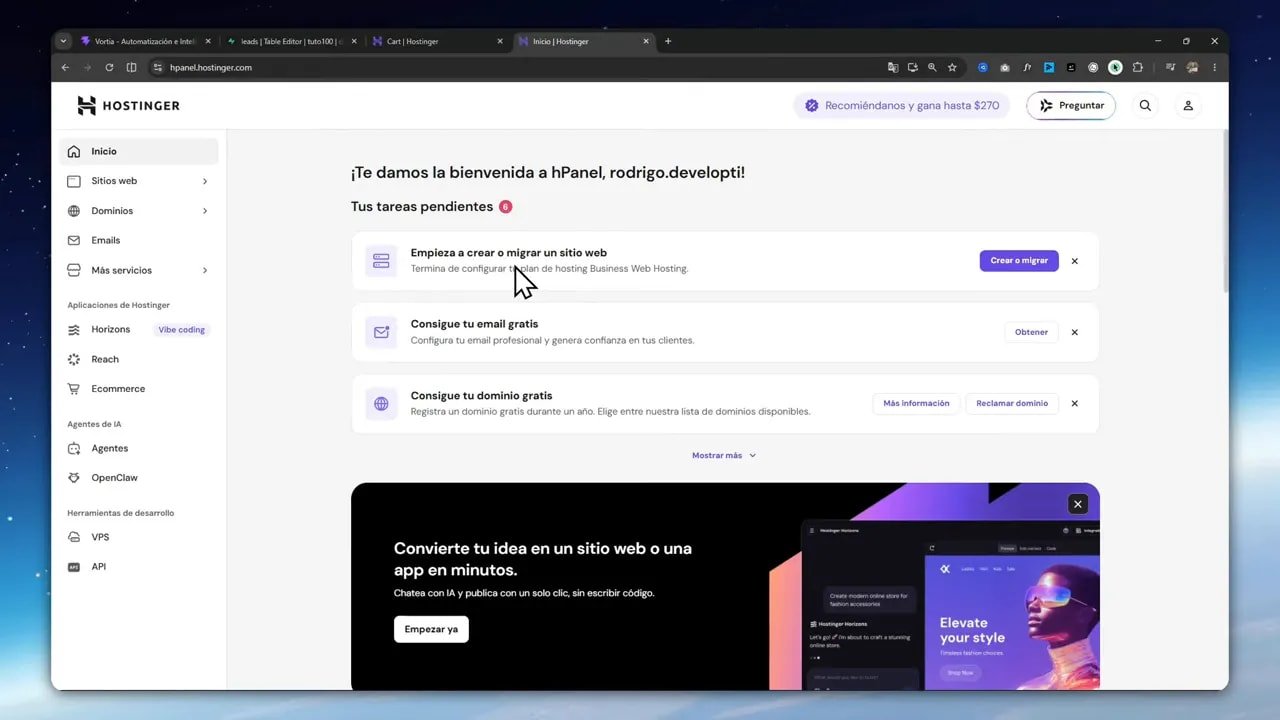Click the browser zoom magnifier icon
The height and width of the screenshot is (720, 1280).
932,67
